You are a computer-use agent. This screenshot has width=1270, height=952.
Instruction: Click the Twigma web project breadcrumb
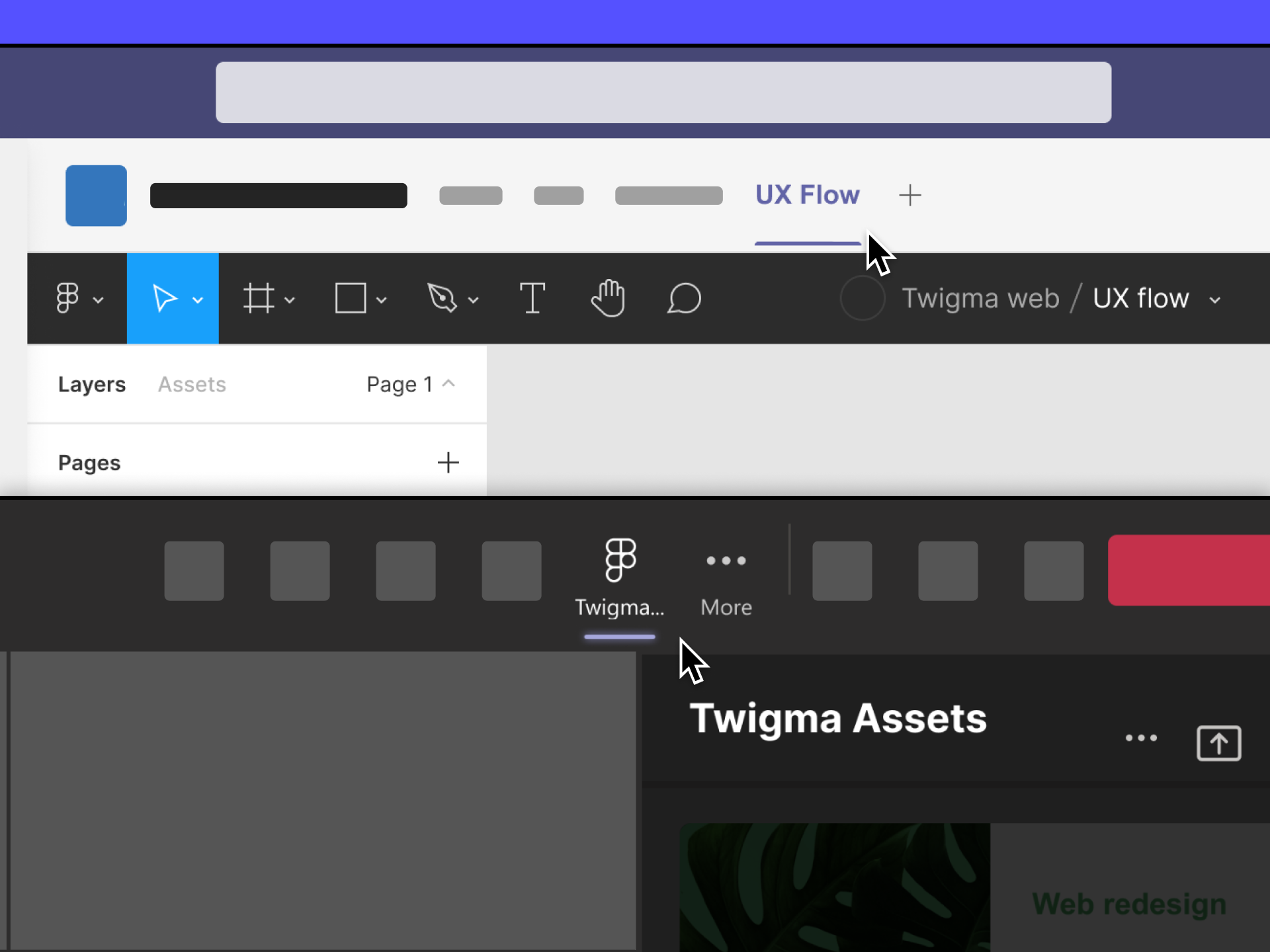coord(980,298)
